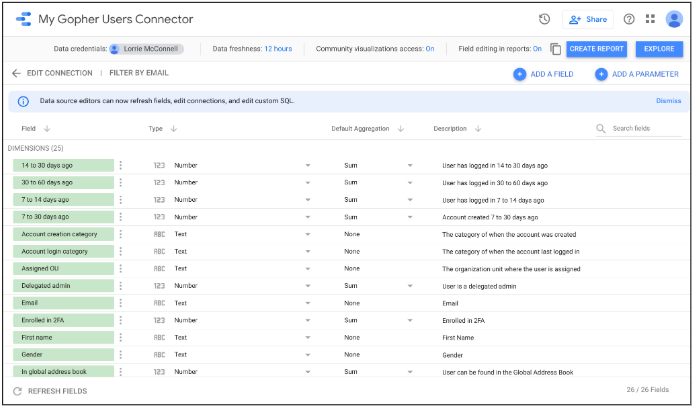693x407 pixels.
Task: Open more options for Gender field
Action: 121,355
